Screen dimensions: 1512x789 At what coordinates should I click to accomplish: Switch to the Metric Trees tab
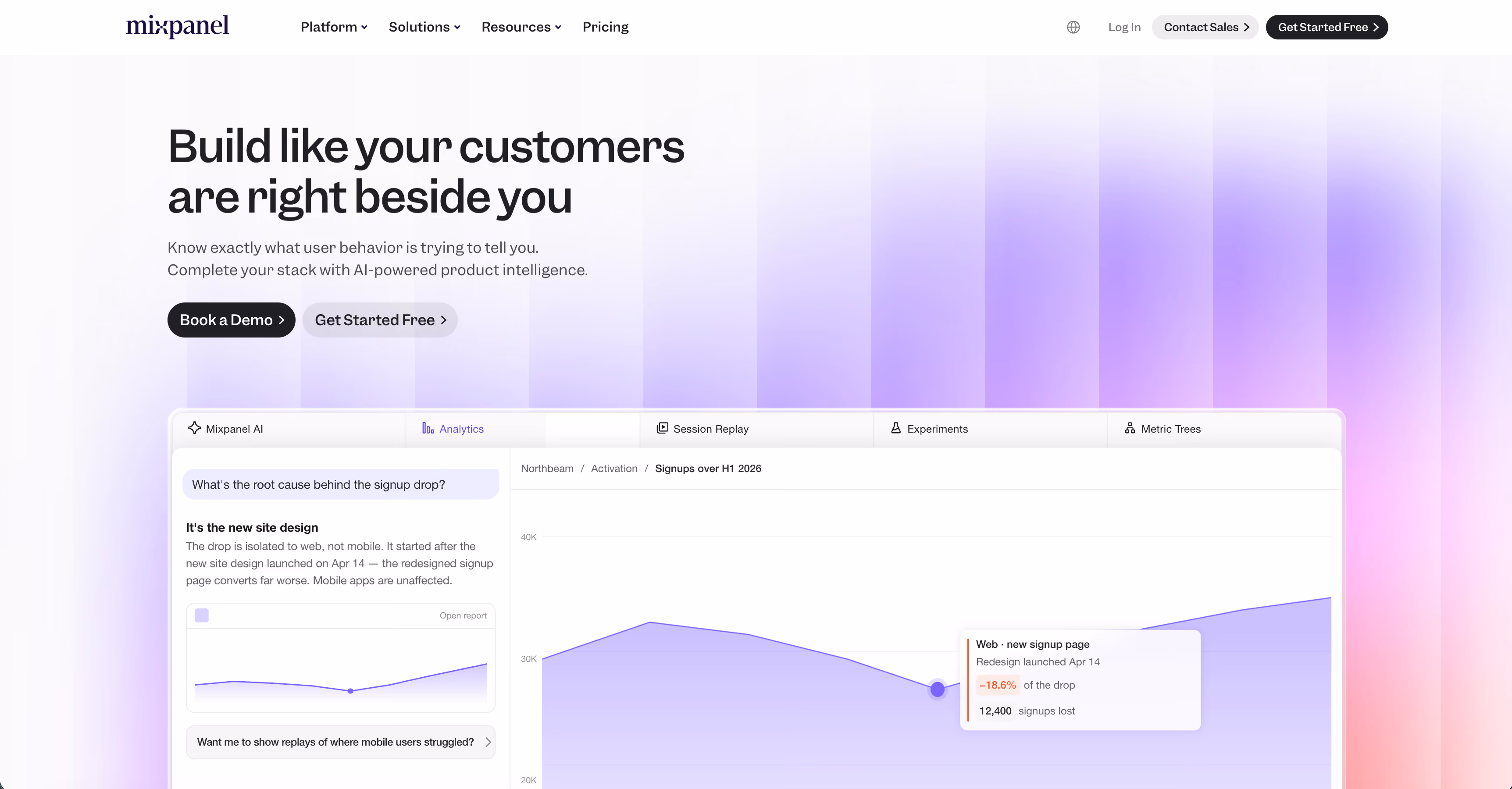point(1224,429)
